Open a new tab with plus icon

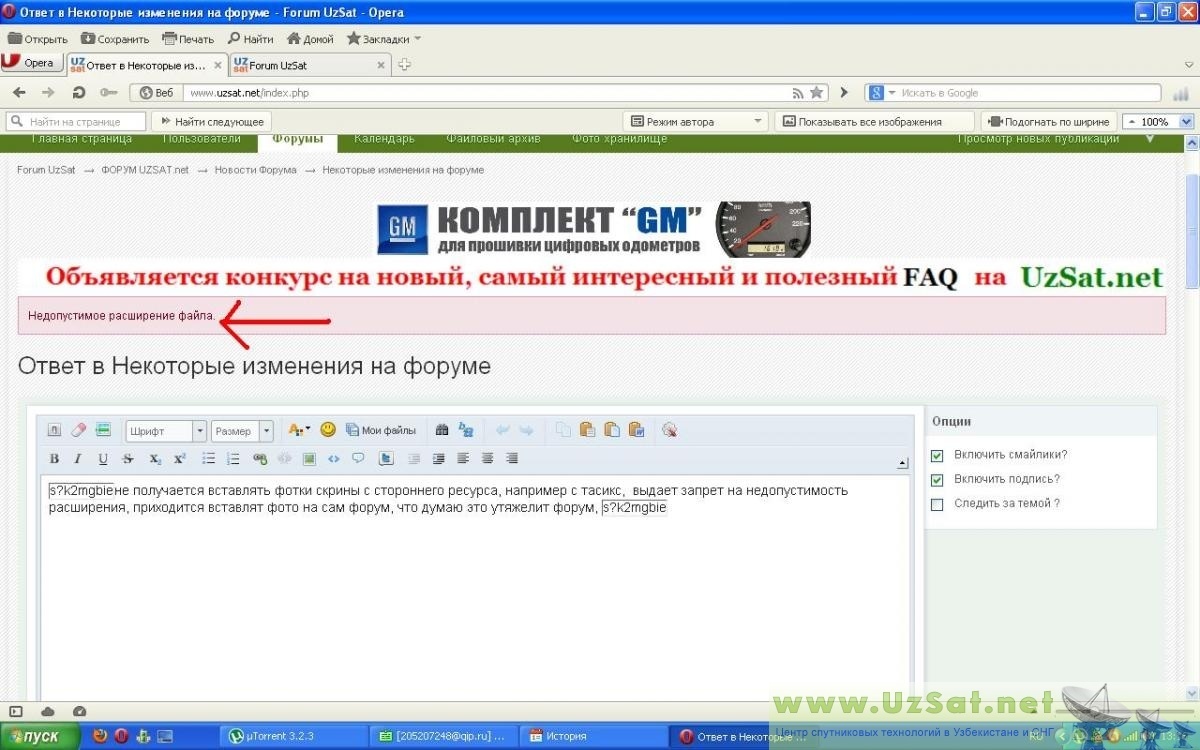(405, 65)
